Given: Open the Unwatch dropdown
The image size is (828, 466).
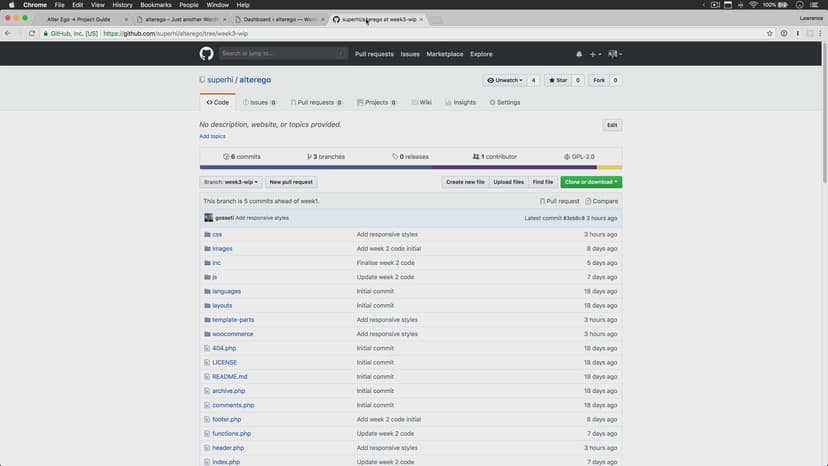Looking at the screenshot, I should [504, 80].
